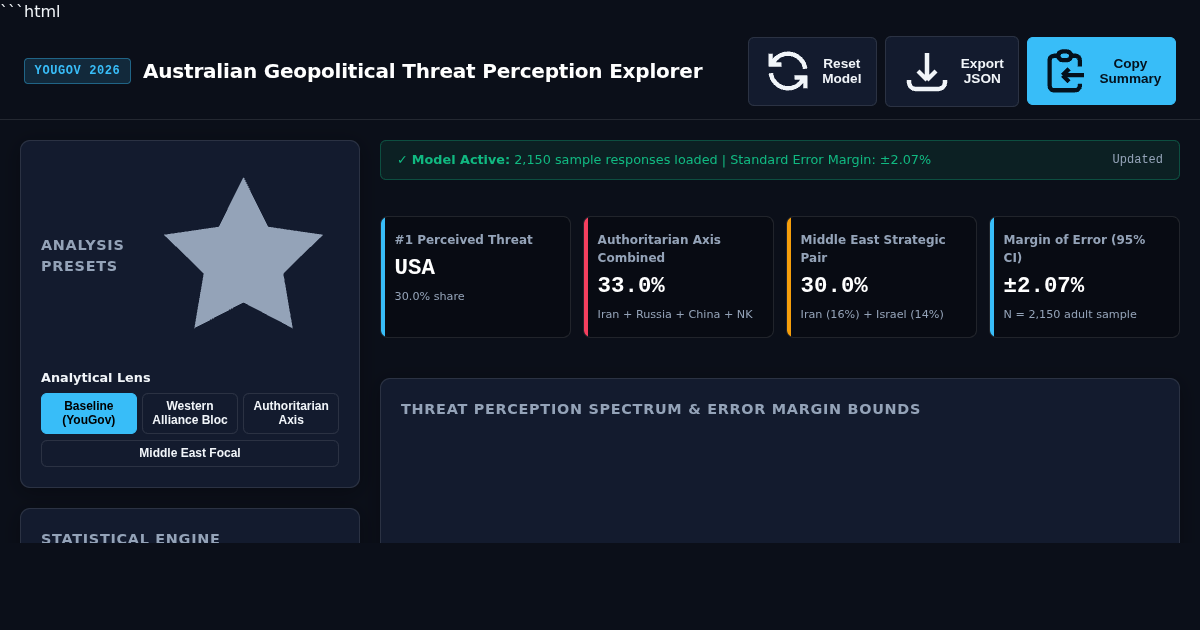Click the Updated status text
This screenshot has height=630, width=1200.
(x=1137, y=160)
